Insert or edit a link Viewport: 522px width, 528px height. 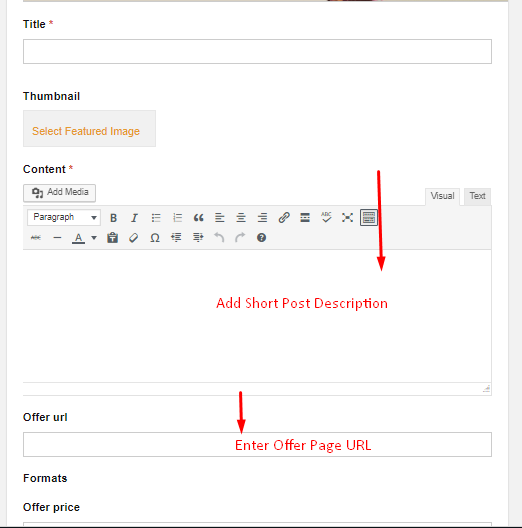coord(284,218)
